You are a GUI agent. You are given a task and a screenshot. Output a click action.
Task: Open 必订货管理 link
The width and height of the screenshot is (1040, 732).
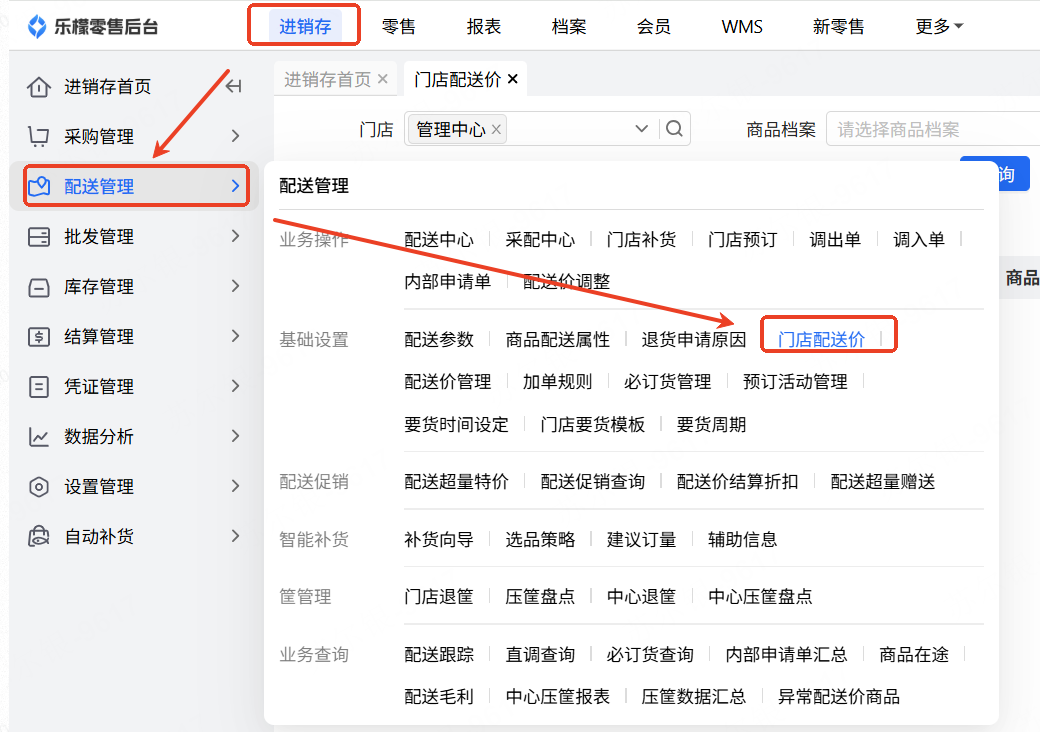667,382
